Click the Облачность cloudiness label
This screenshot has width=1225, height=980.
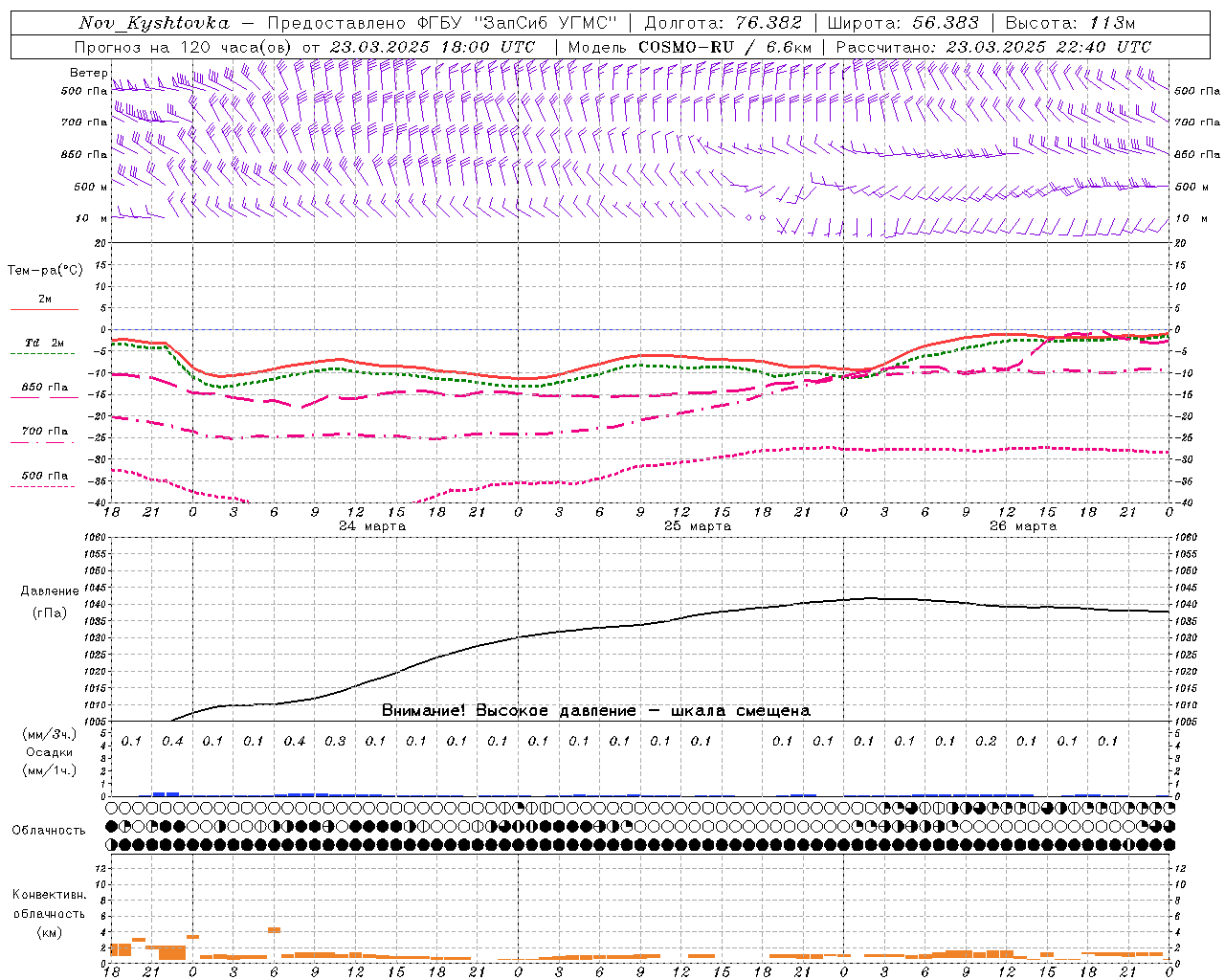tap(49, 830)
